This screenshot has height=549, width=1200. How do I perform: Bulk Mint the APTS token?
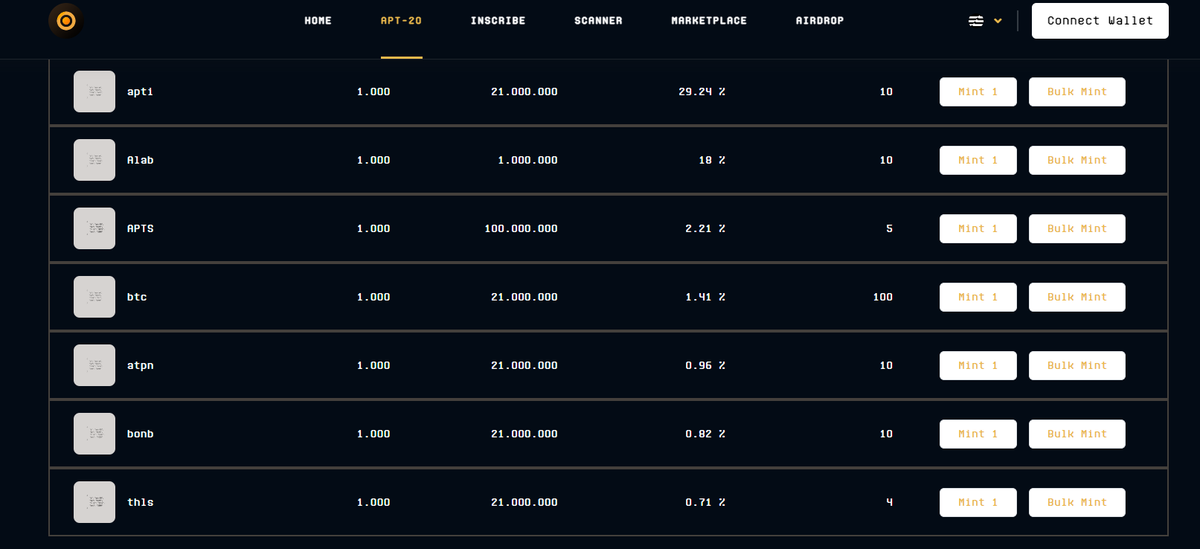tap(1077, 229)
